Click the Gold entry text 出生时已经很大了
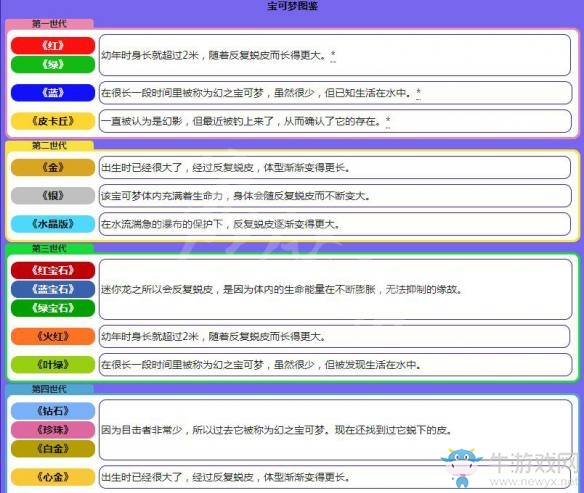Image resolution: width=584 pixels, height=493 pixels. tap(142, 168)
